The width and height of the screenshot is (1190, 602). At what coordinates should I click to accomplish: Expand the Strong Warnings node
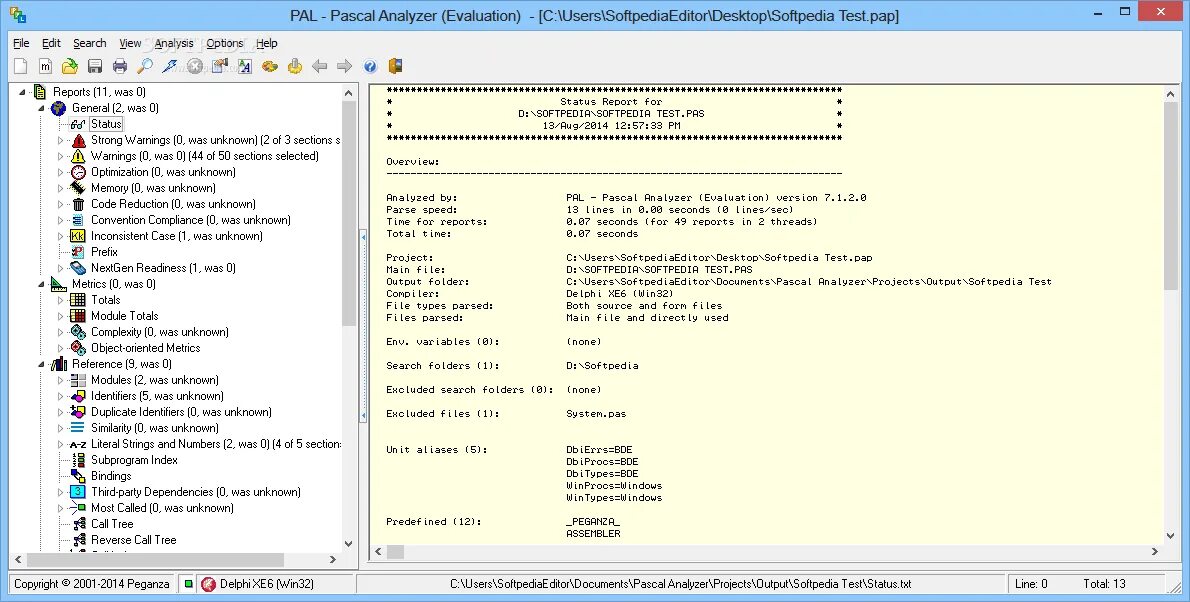[x=61, y=140]
